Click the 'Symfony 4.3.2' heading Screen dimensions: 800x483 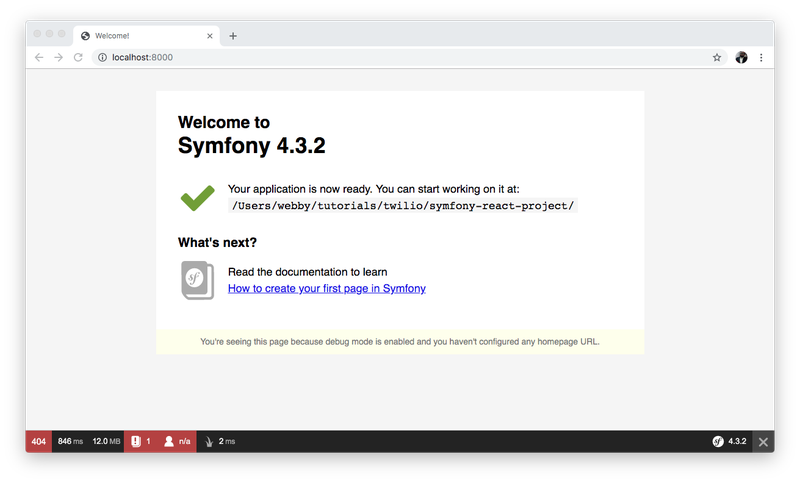pyautogui.click(x=252, y=145)
